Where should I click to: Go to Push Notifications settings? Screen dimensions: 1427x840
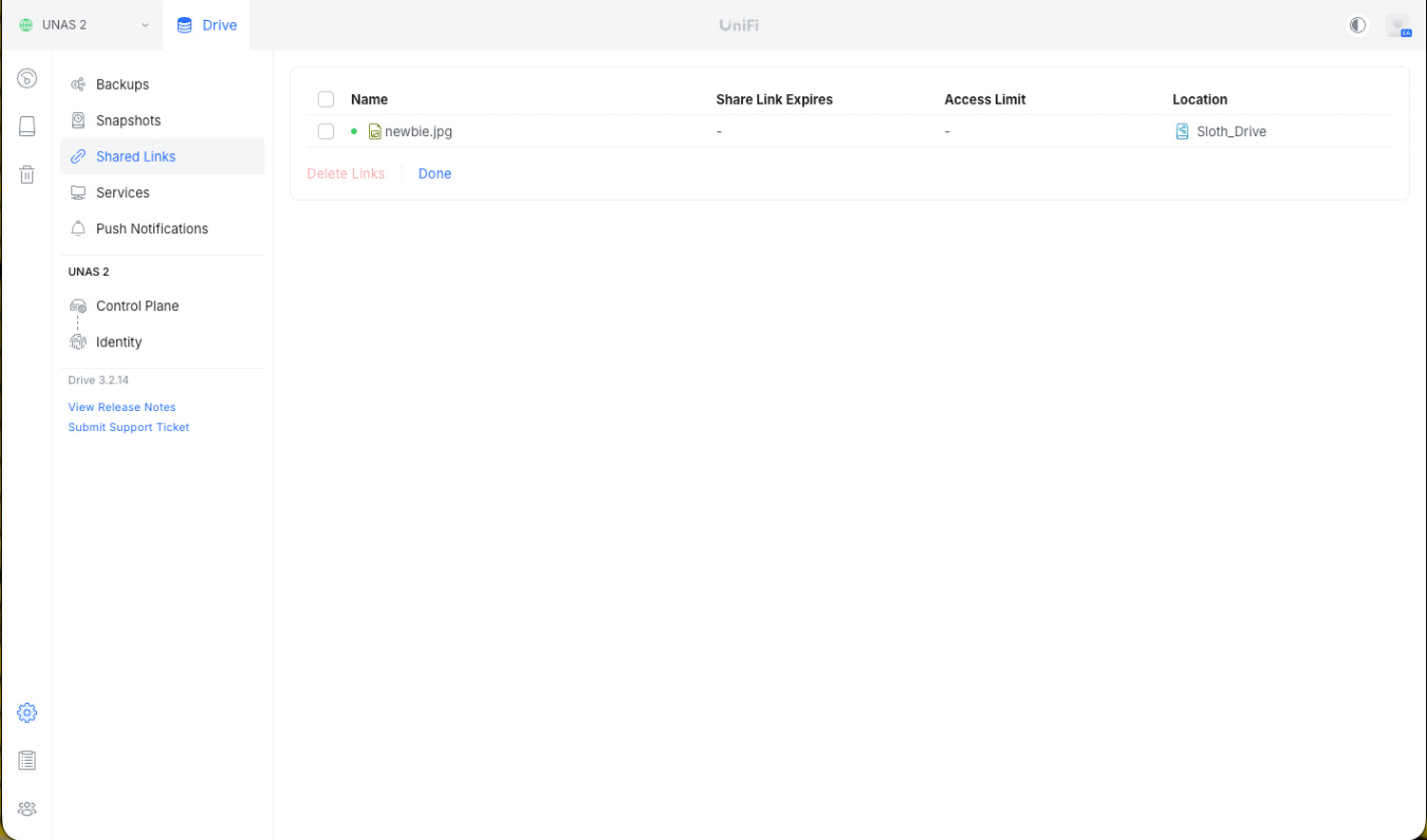(151, 228)
